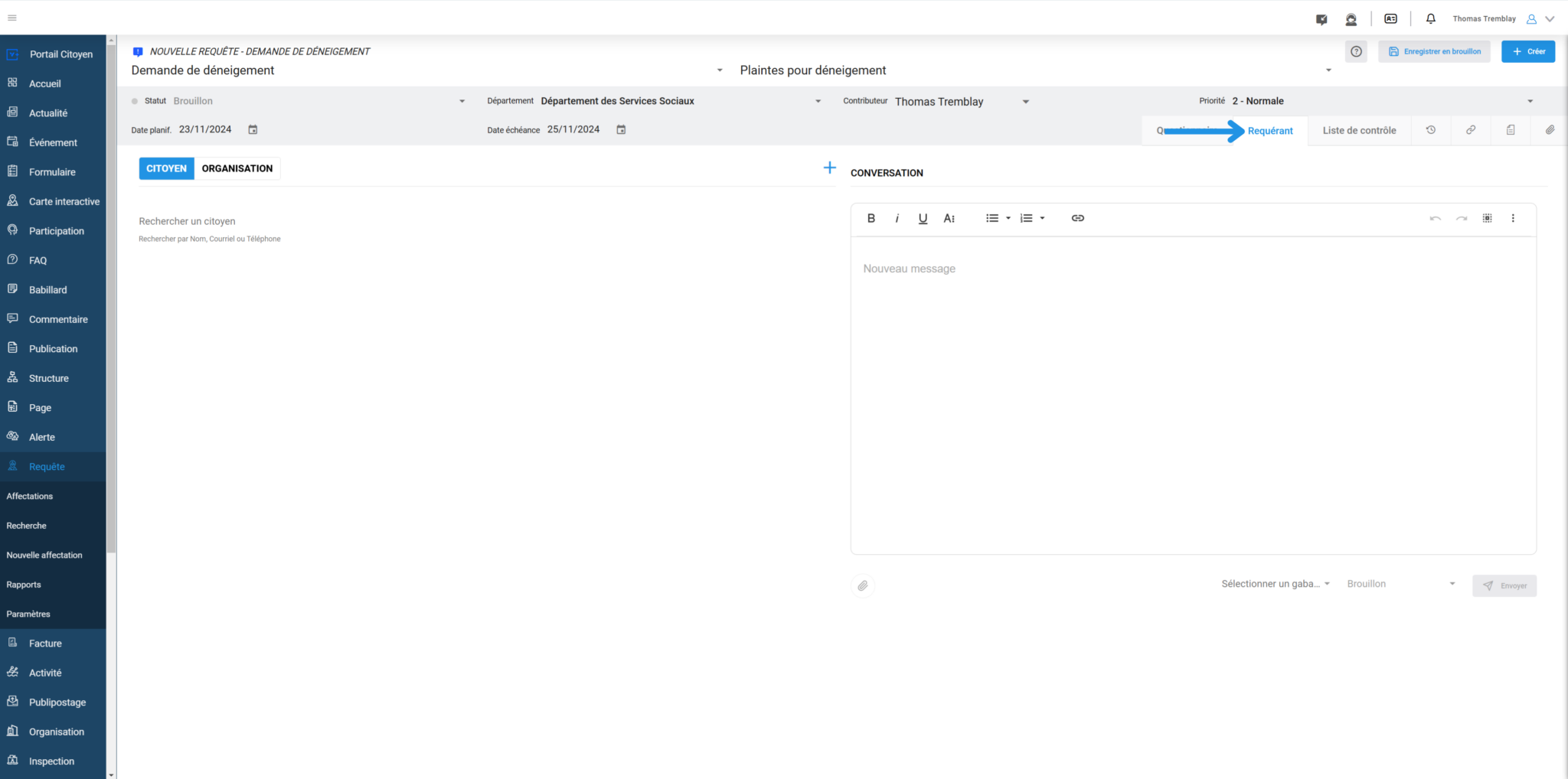Open the font size tool
1568x779 pixels.
(949, 218)
